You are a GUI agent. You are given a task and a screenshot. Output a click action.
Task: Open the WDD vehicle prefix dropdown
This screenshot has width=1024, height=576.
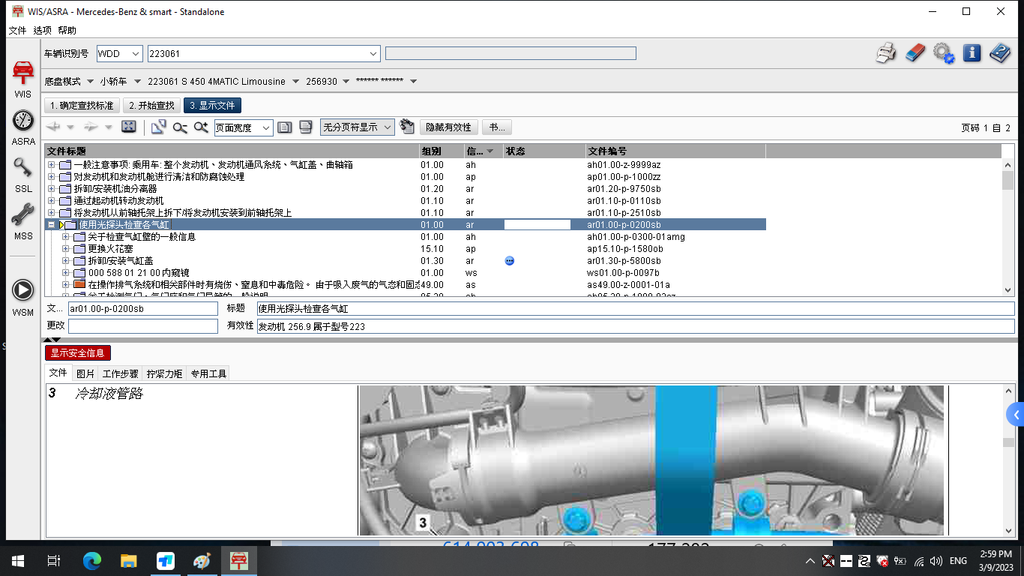[x=136, y=54]
